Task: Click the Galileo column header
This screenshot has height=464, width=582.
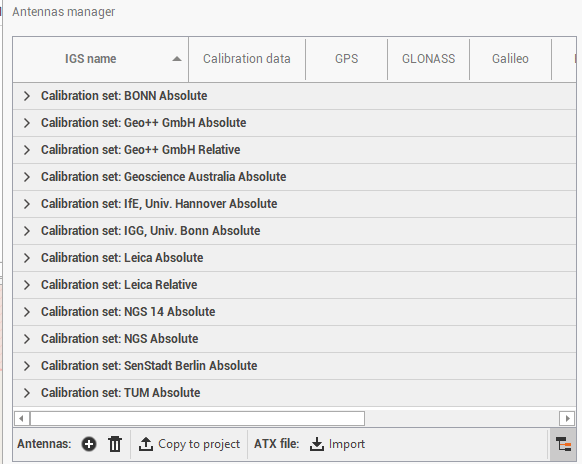Action: (510, 59)
